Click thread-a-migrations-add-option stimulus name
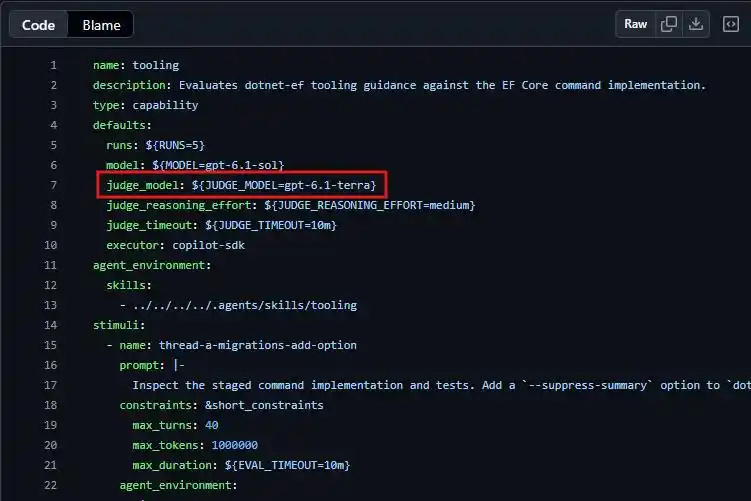The height and width of the screenshot is (501, 751). pyautogui.click(x=258, y=345)
